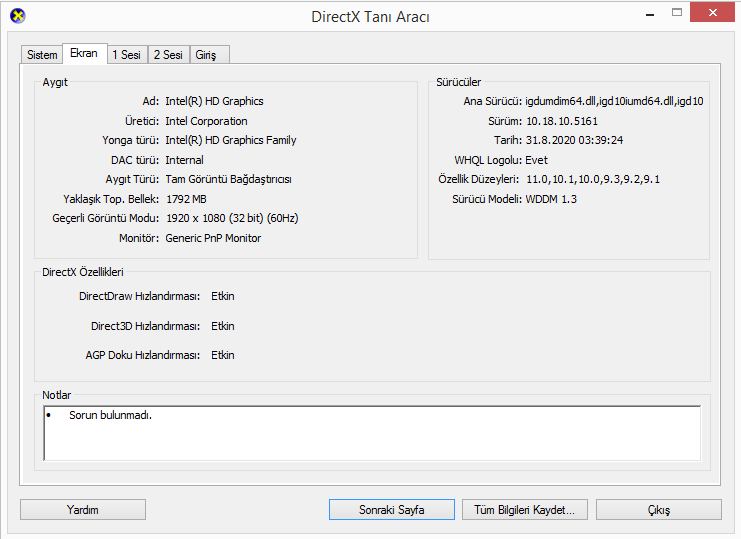The image size is (741, 539).
Task: Click 'Etkin' next to DirectDraw Hızlandırması
Action: pos(223,296)
